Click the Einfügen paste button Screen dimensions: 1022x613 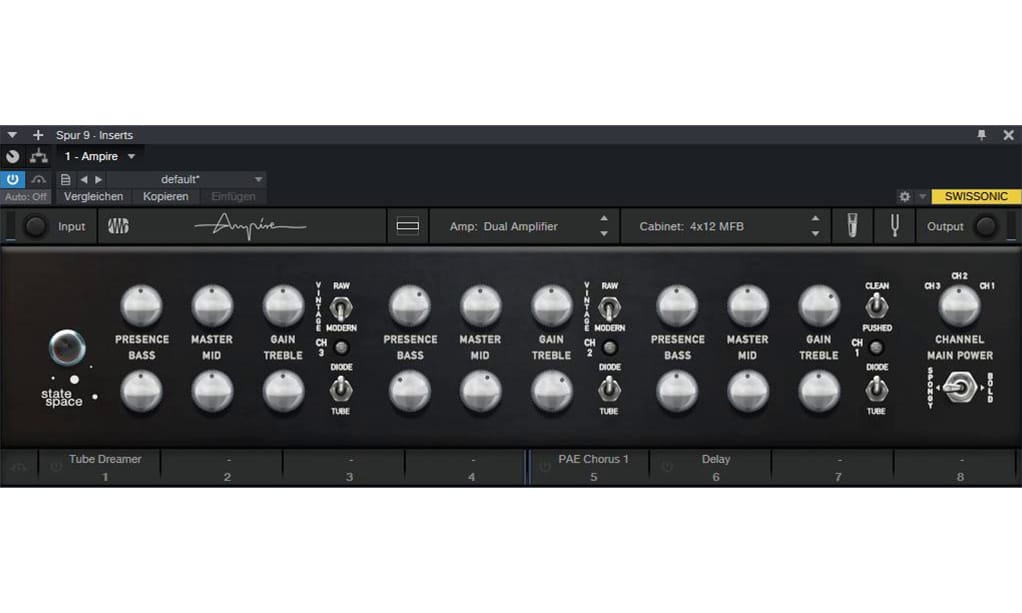click(233, 196)
